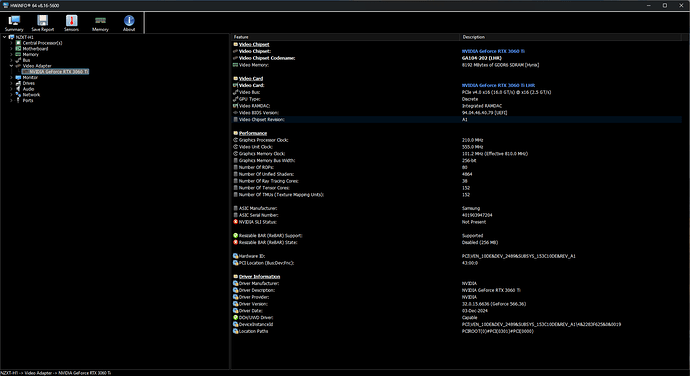The image size is (690, 376).
Task: Expand the Central Processor(s) node
Action: pyautogui.click(x=11, y=43)
